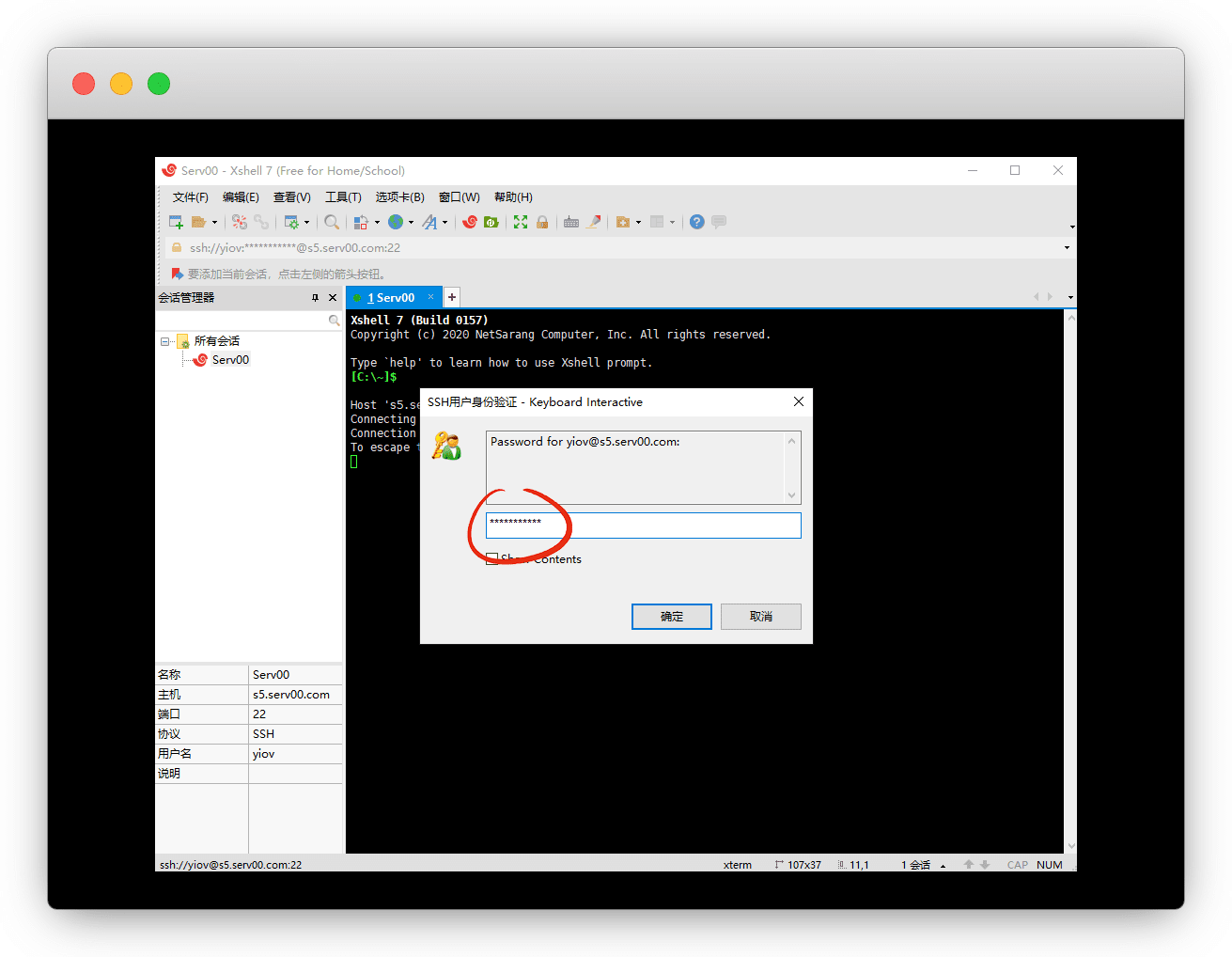Click the keyboard icon in the toolbar
This screenshot has height=957, width=1232.
[571, 222]
